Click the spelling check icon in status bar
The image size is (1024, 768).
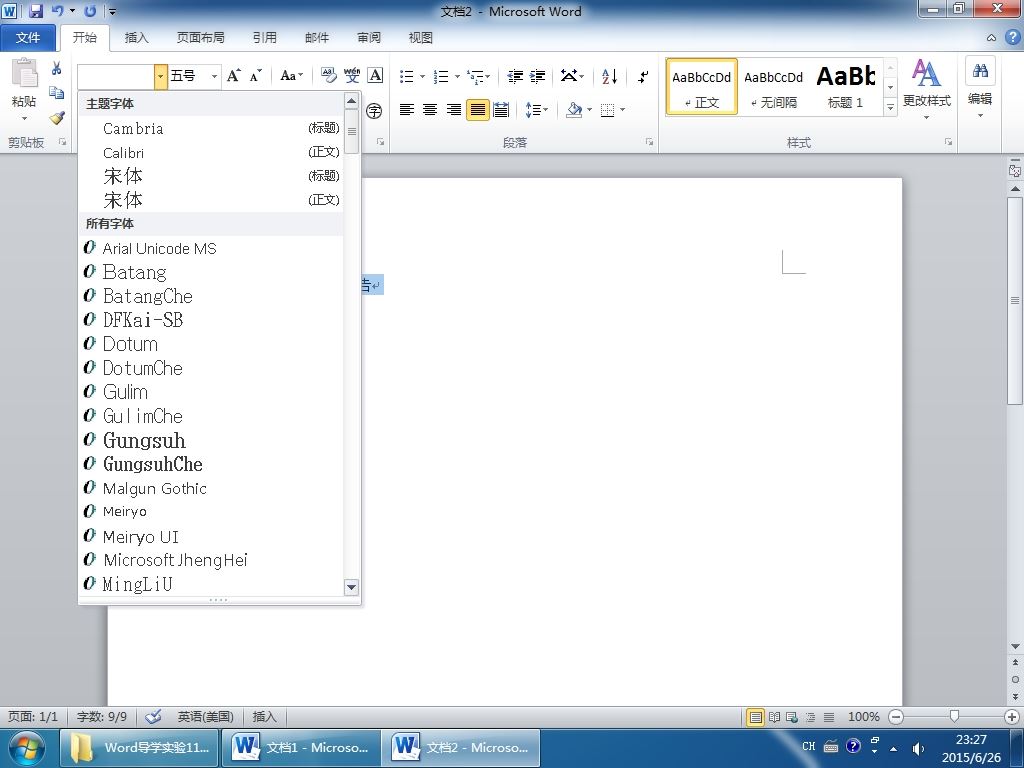tap(153, 717)
